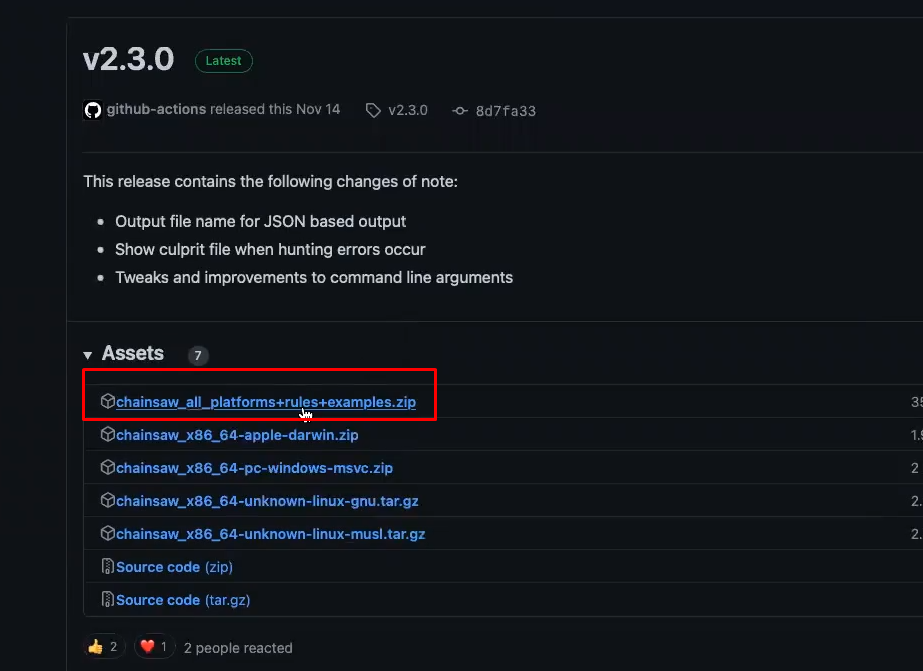Click file icon for Source code (tar.gz)
The height and width of the screenshot is (671, 923).
(x=108, y=599)
